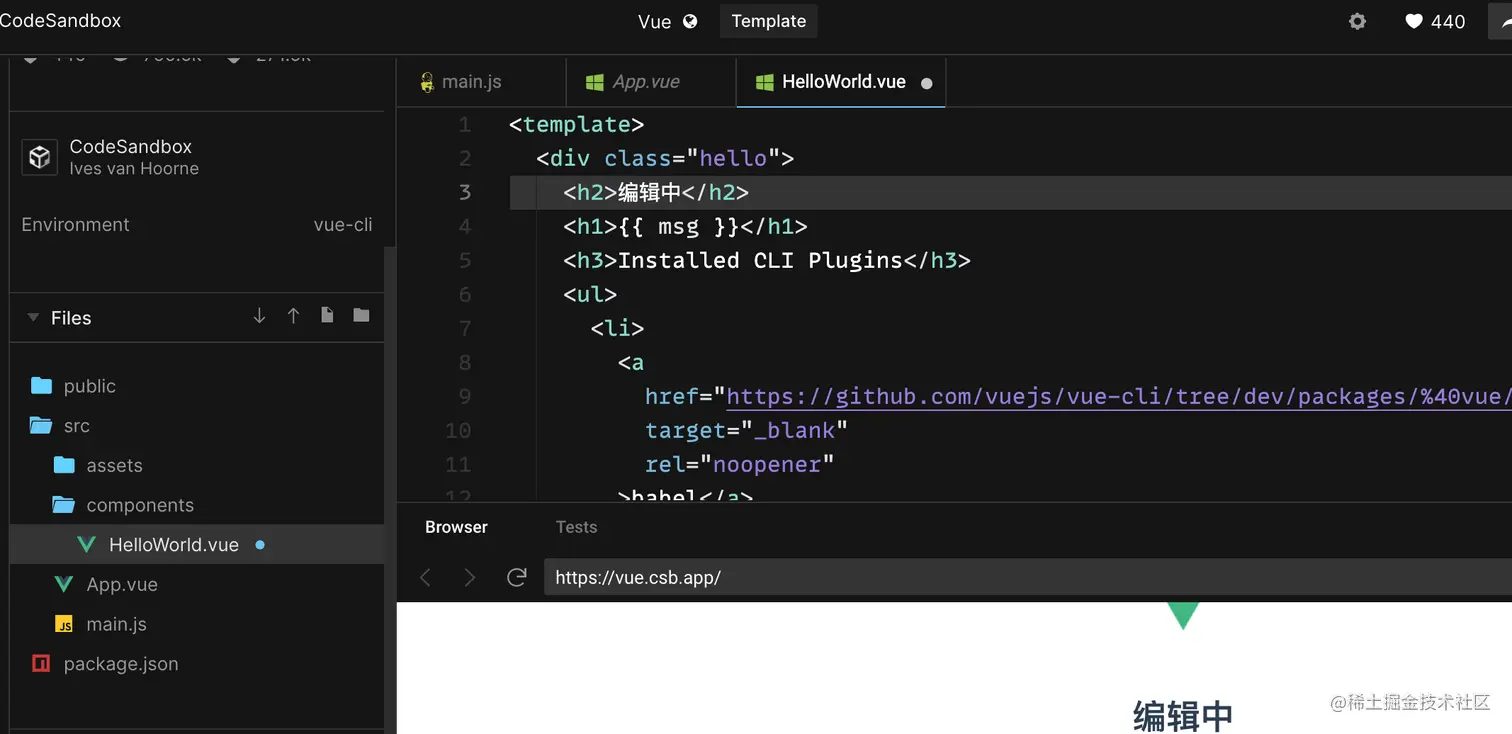
Task: Open package.json in file tree
Action: (120, 664)
